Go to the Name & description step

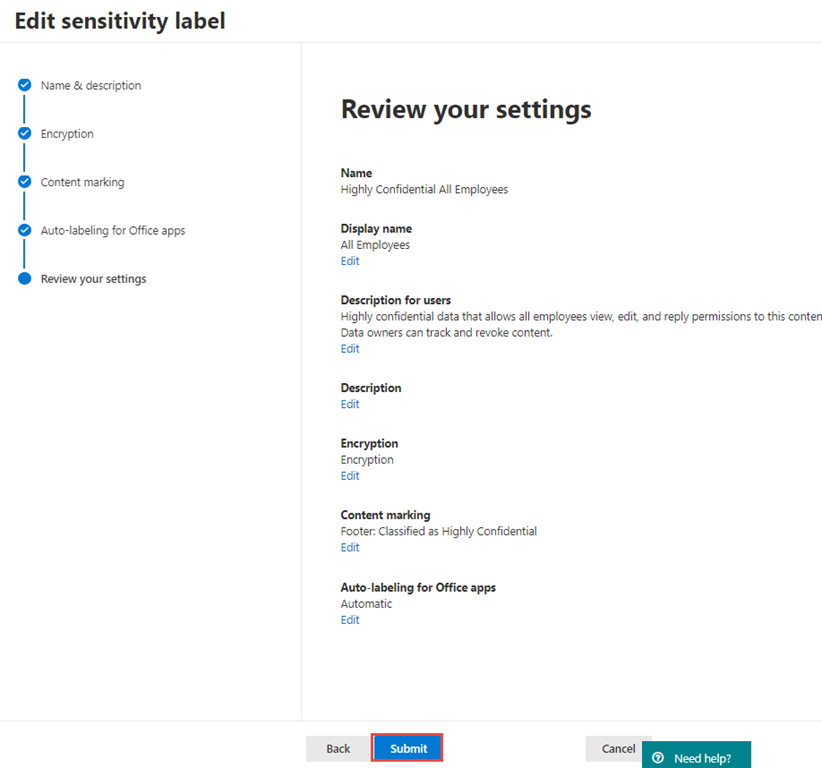point(91,86)
